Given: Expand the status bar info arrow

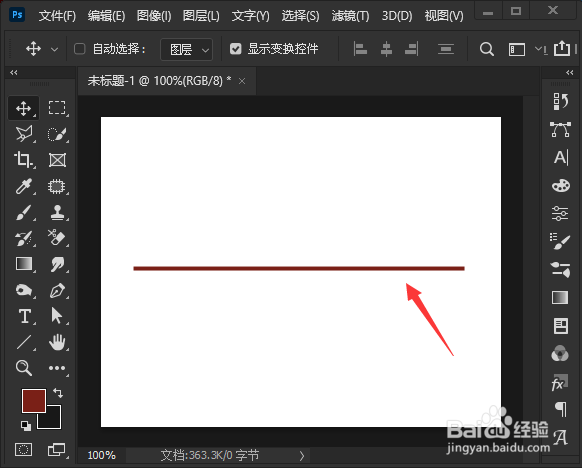Looking at the screenshot, I should coord(302,456).
